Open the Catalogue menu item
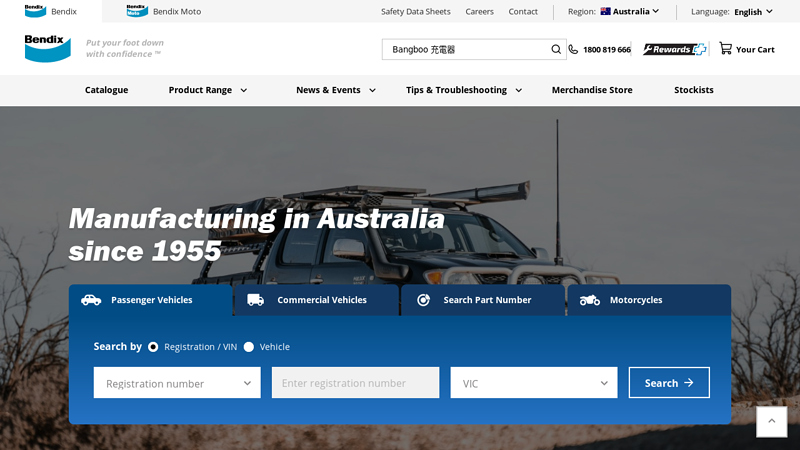The image size is (800, 450). click(107, 90)
